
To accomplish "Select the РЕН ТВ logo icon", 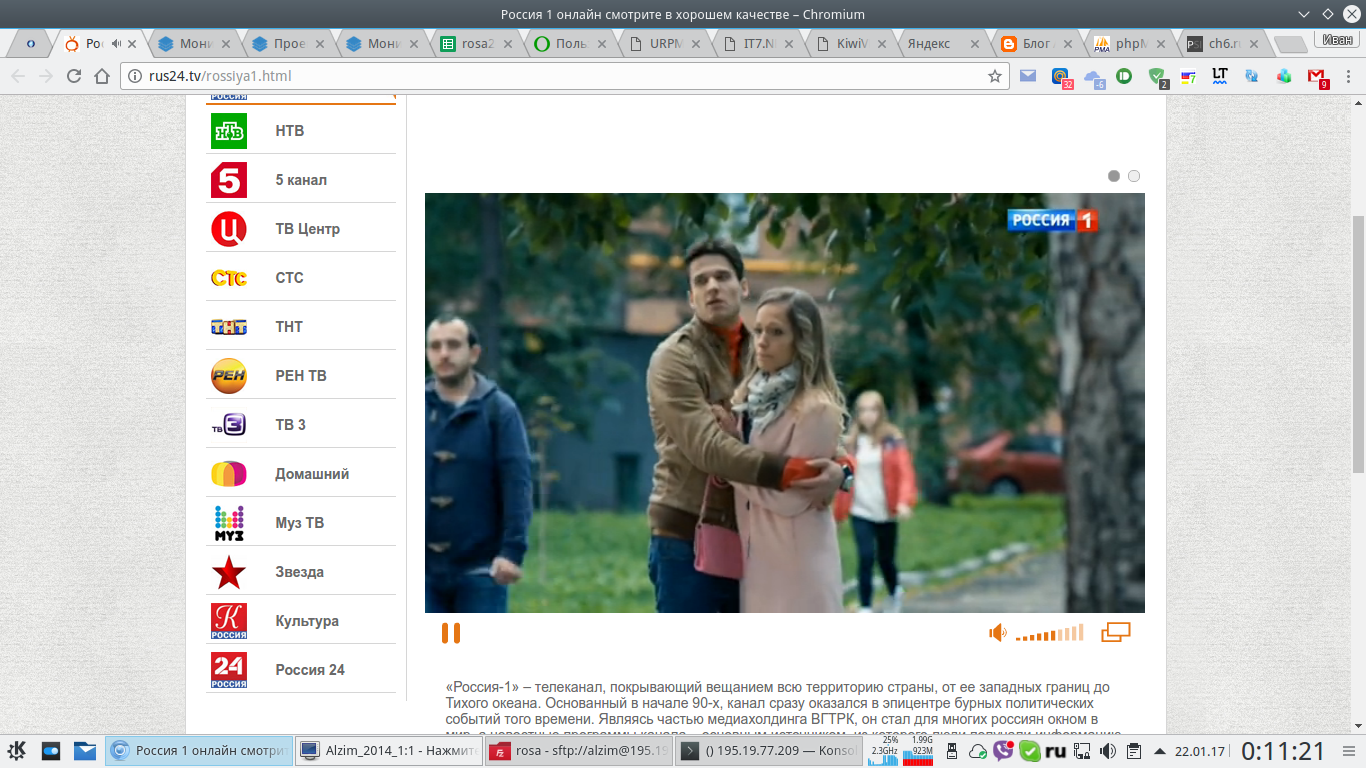I will (x=229, y=376).
